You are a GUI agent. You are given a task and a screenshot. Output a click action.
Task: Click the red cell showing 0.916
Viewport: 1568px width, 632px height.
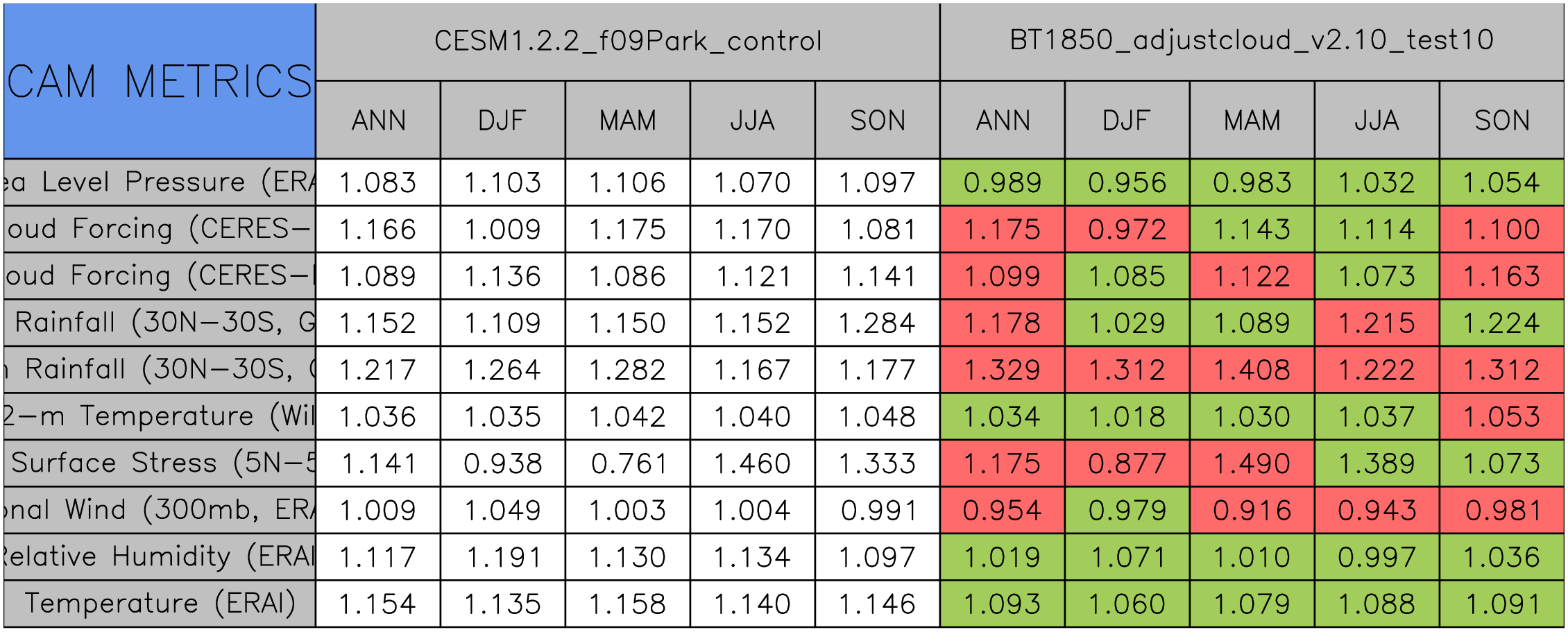[1252, 510]
